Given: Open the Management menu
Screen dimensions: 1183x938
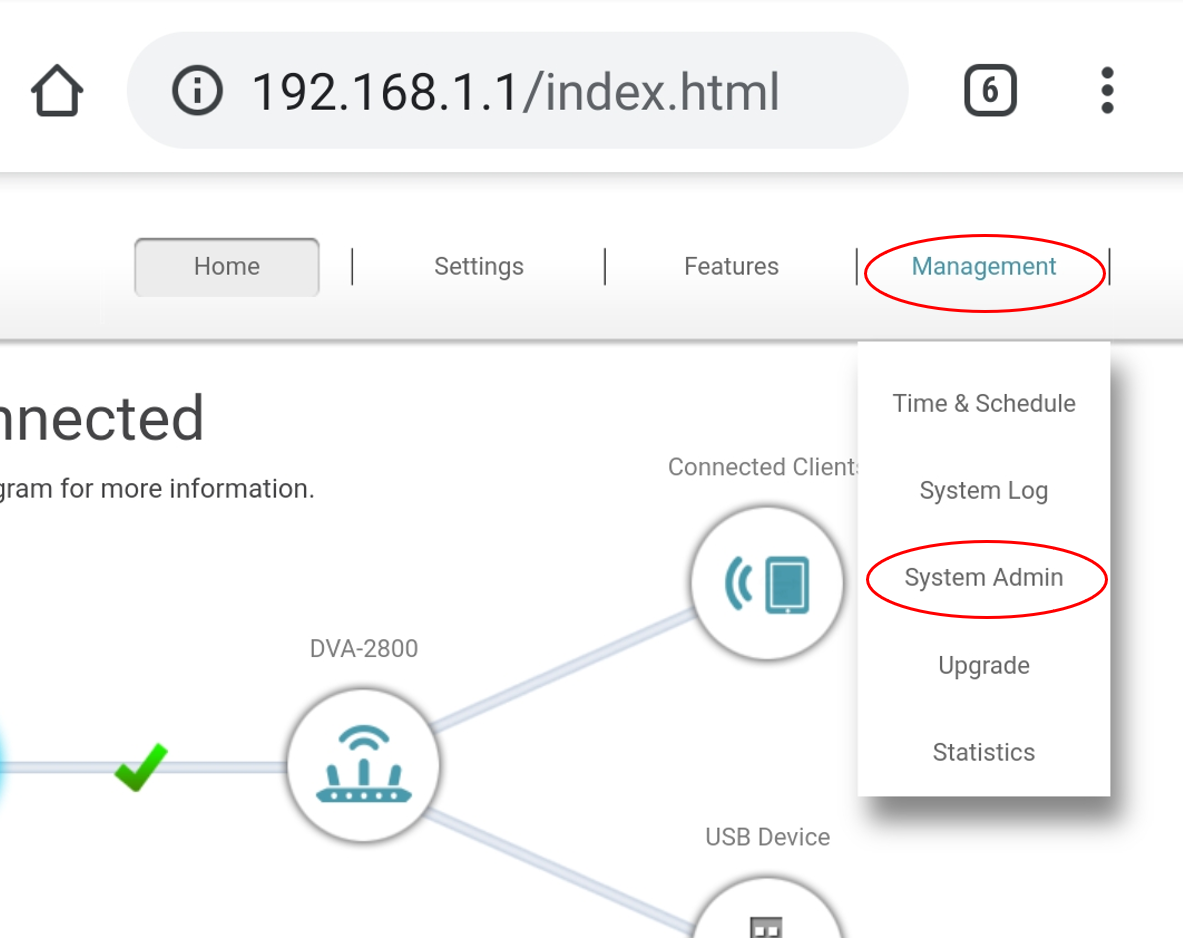Looking at the screenshot, I should (x=984, y=266).
